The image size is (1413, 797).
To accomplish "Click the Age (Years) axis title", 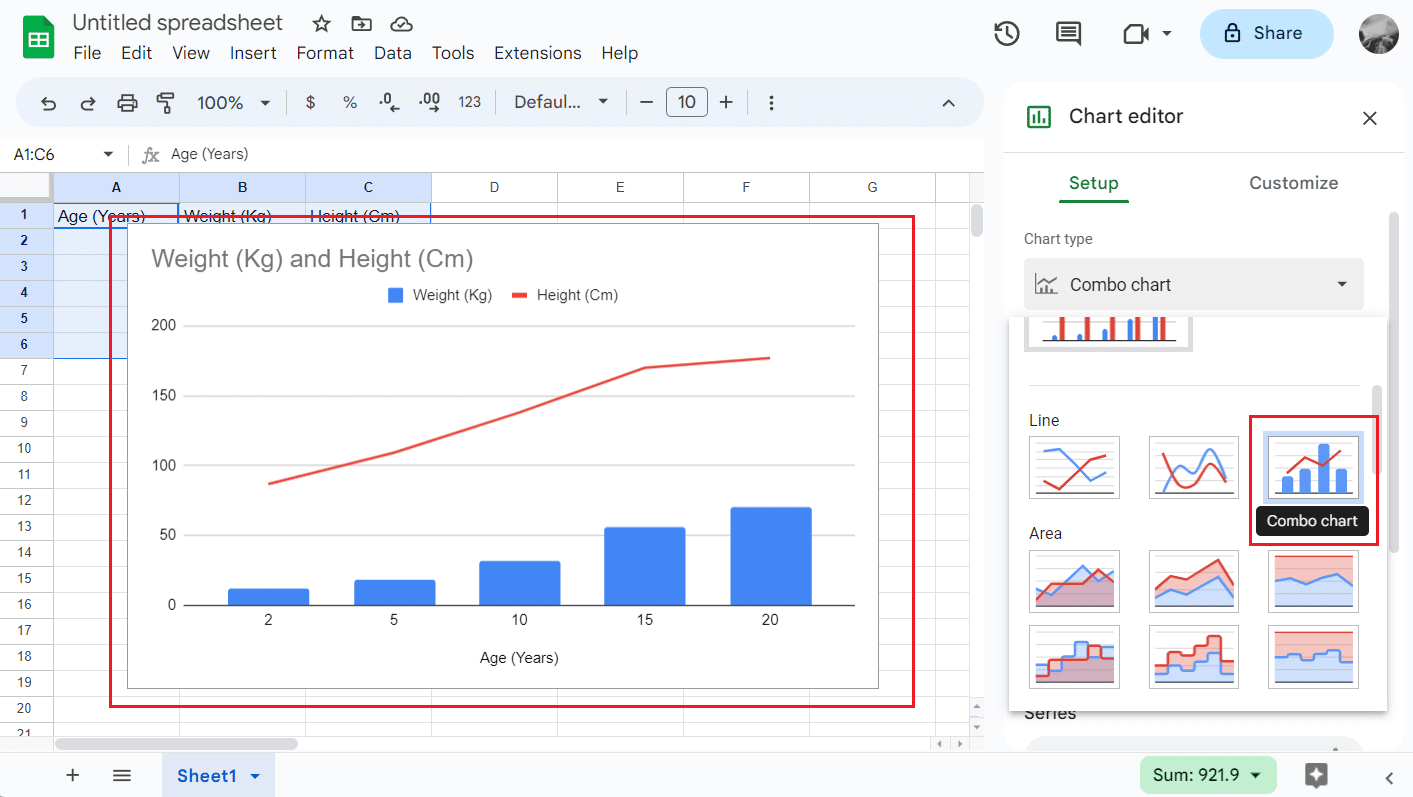I will [519, 658].
